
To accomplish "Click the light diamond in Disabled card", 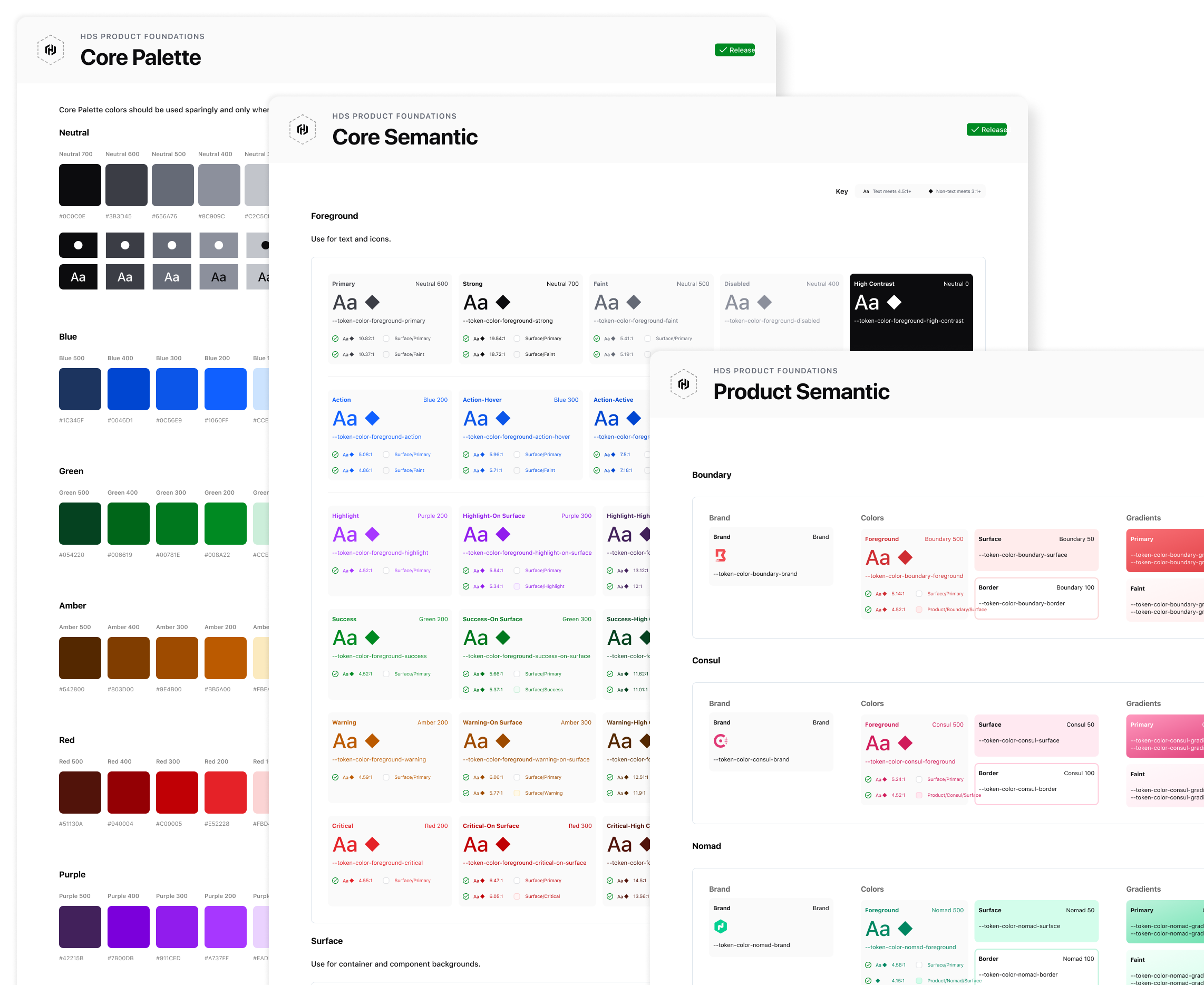I will click(764, 303).
